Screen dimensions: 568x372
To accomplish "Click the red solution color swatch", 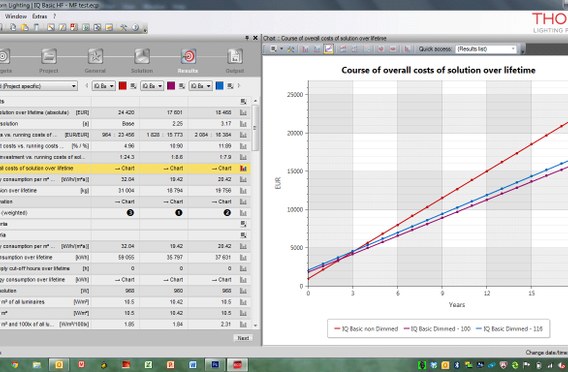I will (x=122, y=86).
